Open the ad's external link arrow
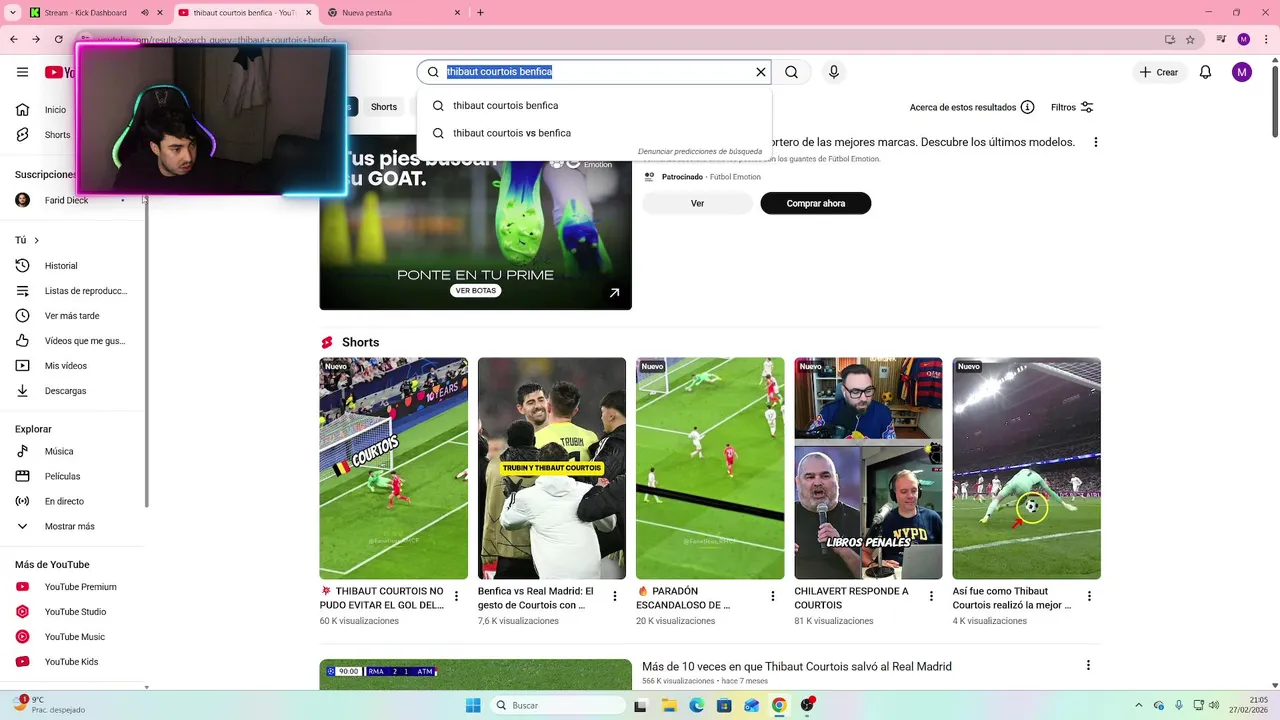The image size is (1280, 720). 614,293
